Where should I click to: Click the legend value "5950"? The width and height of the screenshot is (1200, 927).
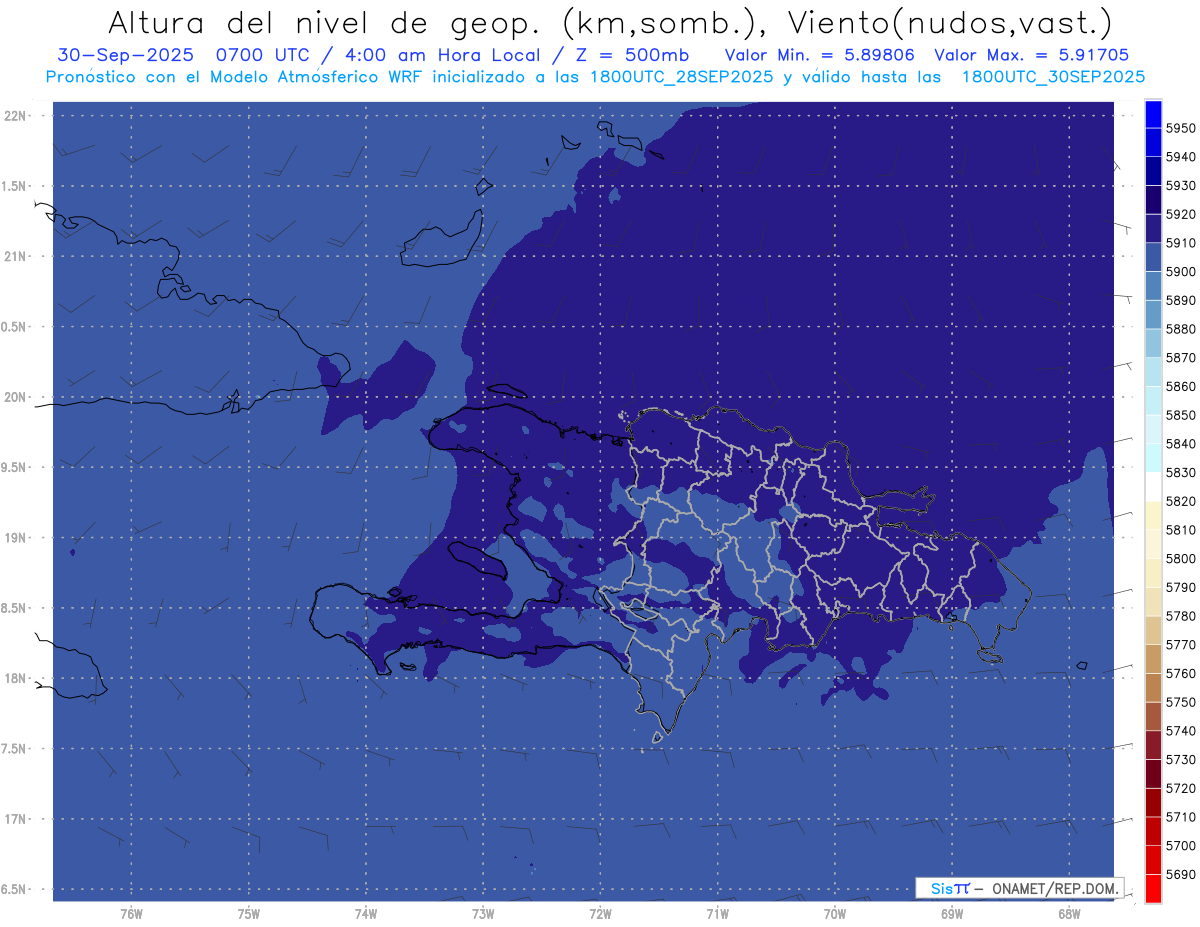click(1180, 128)
